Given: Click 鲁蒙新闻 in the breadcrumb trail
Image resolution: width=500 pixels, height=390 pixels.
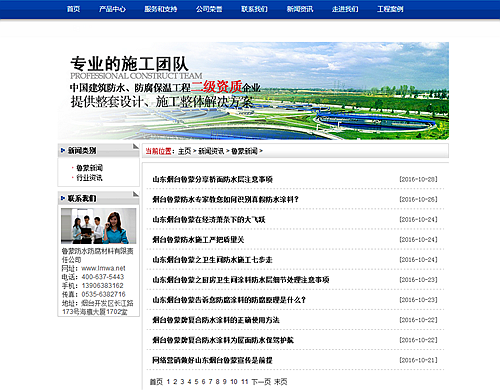Looking at the screenshot, I should (244, 151).
